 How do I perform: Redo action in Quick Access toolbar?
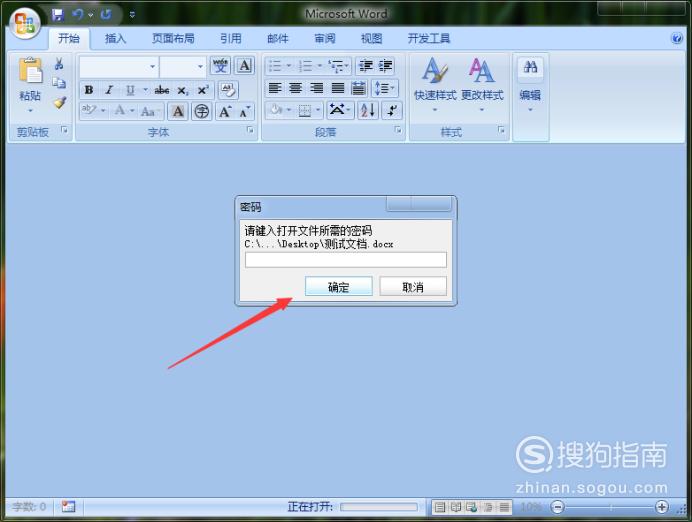[x=106, y=15]
